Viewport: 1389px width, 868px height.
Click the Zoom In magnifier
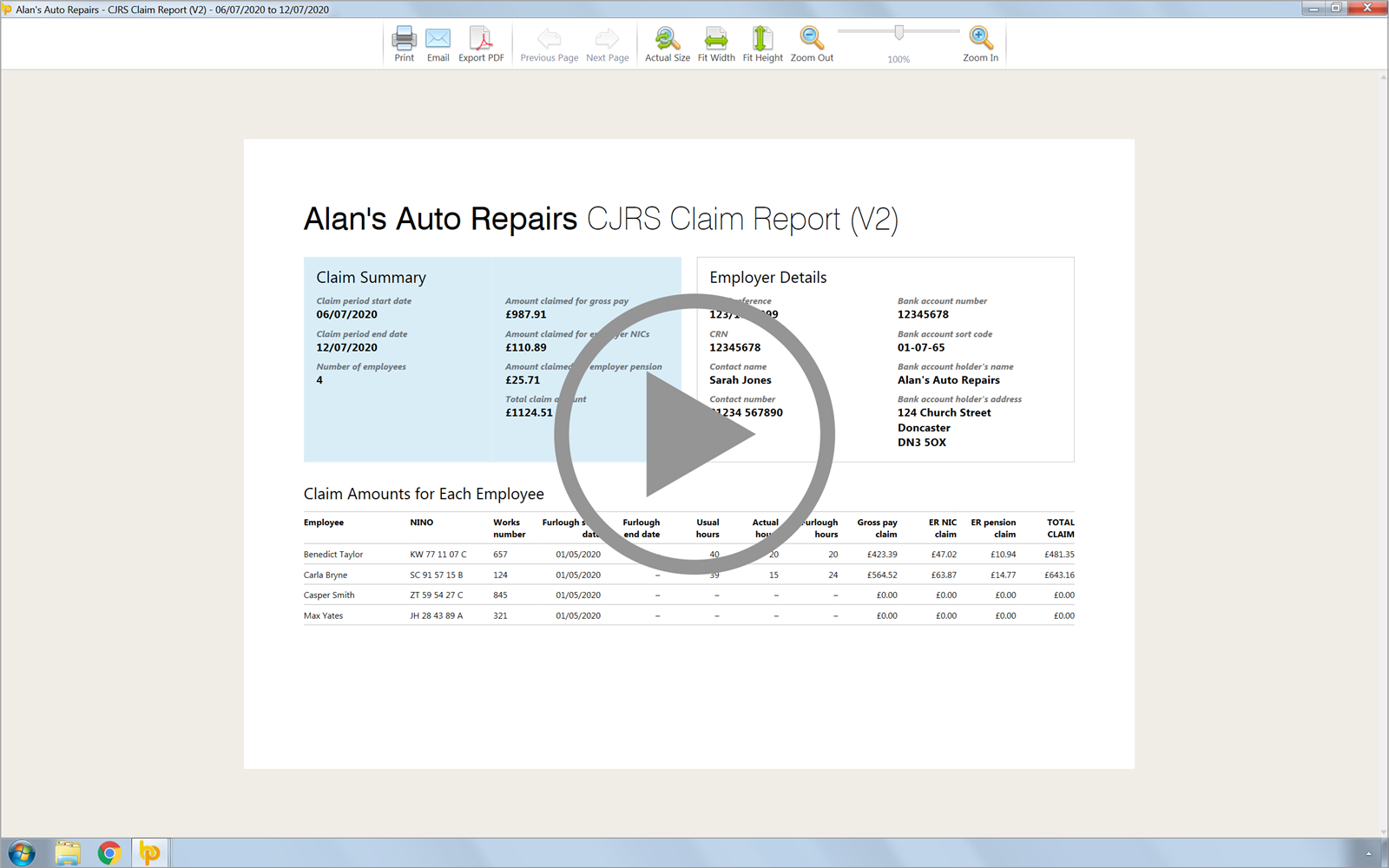tap(980, 43)
